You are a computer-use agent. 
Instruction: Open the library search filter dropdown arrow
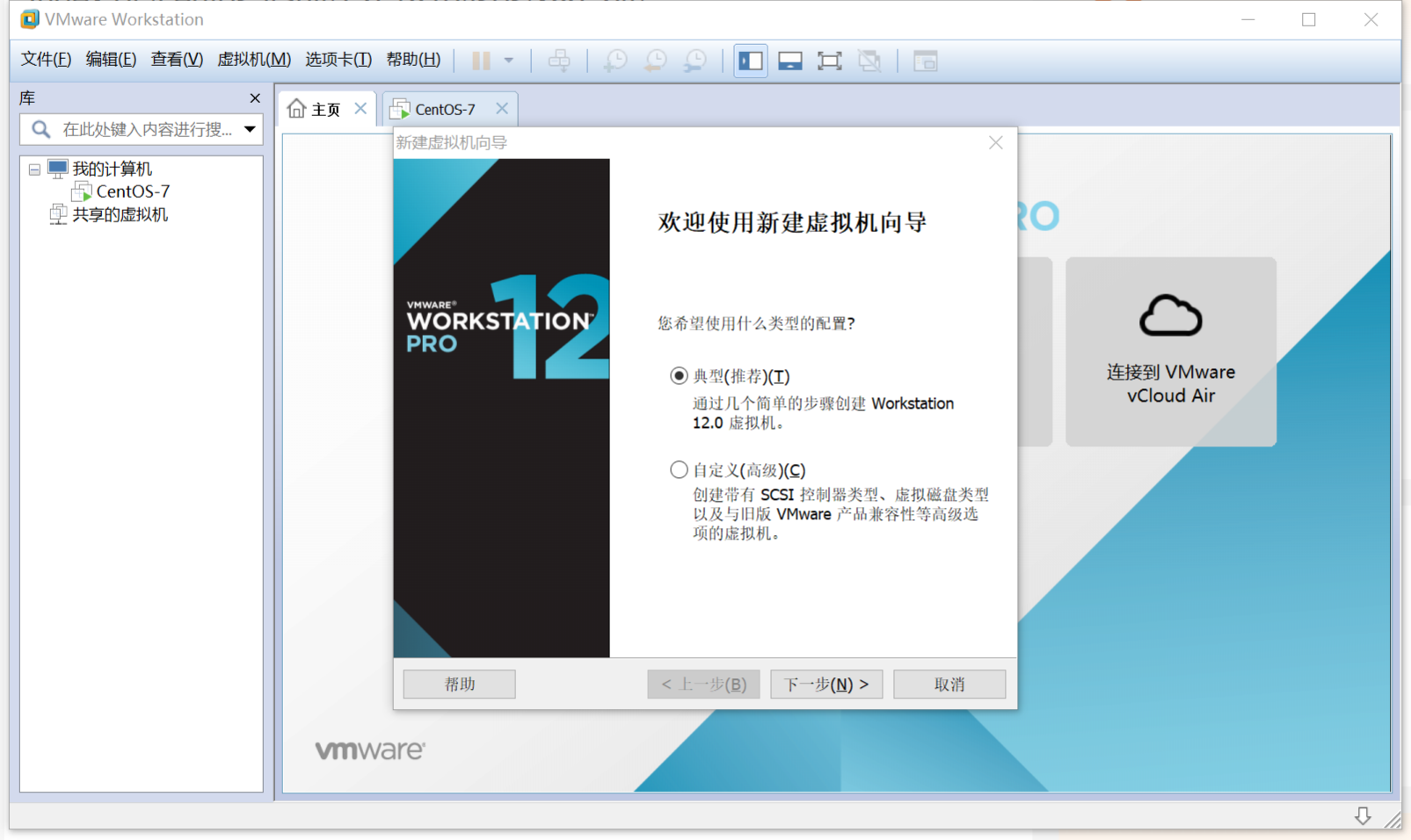point(250,130)
